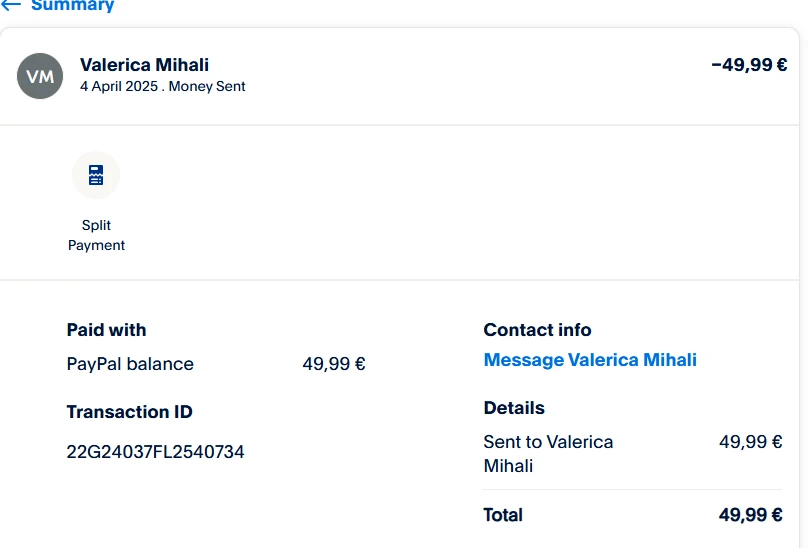
Task: Click the Contact info heading
Action: coord(537,330)
